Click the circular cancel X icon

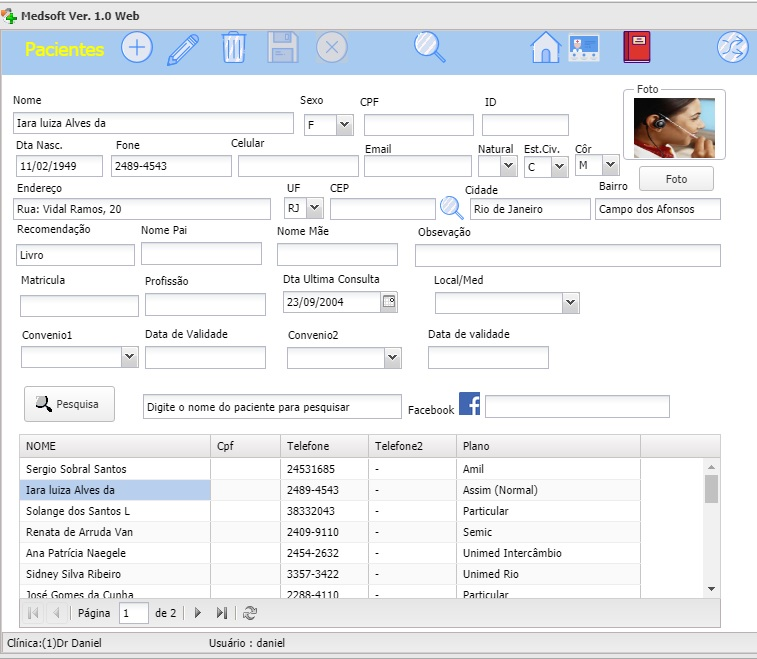(x=332, y=48)
